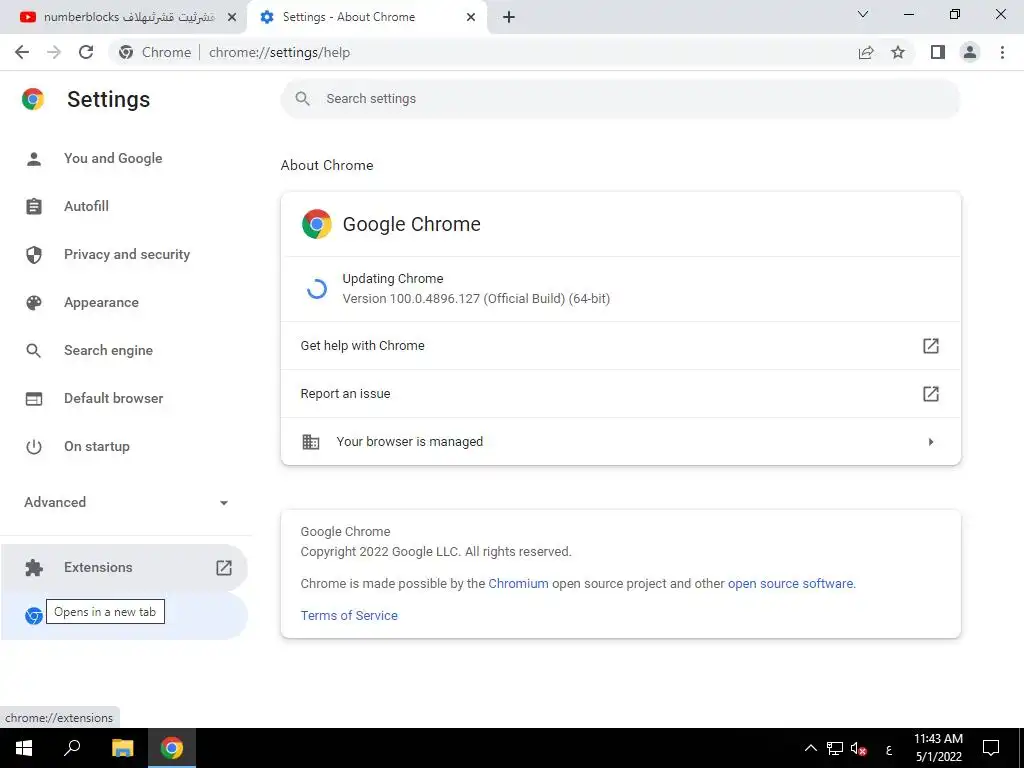
Task: Click the Search settings input field
Action: pos(620,99)
